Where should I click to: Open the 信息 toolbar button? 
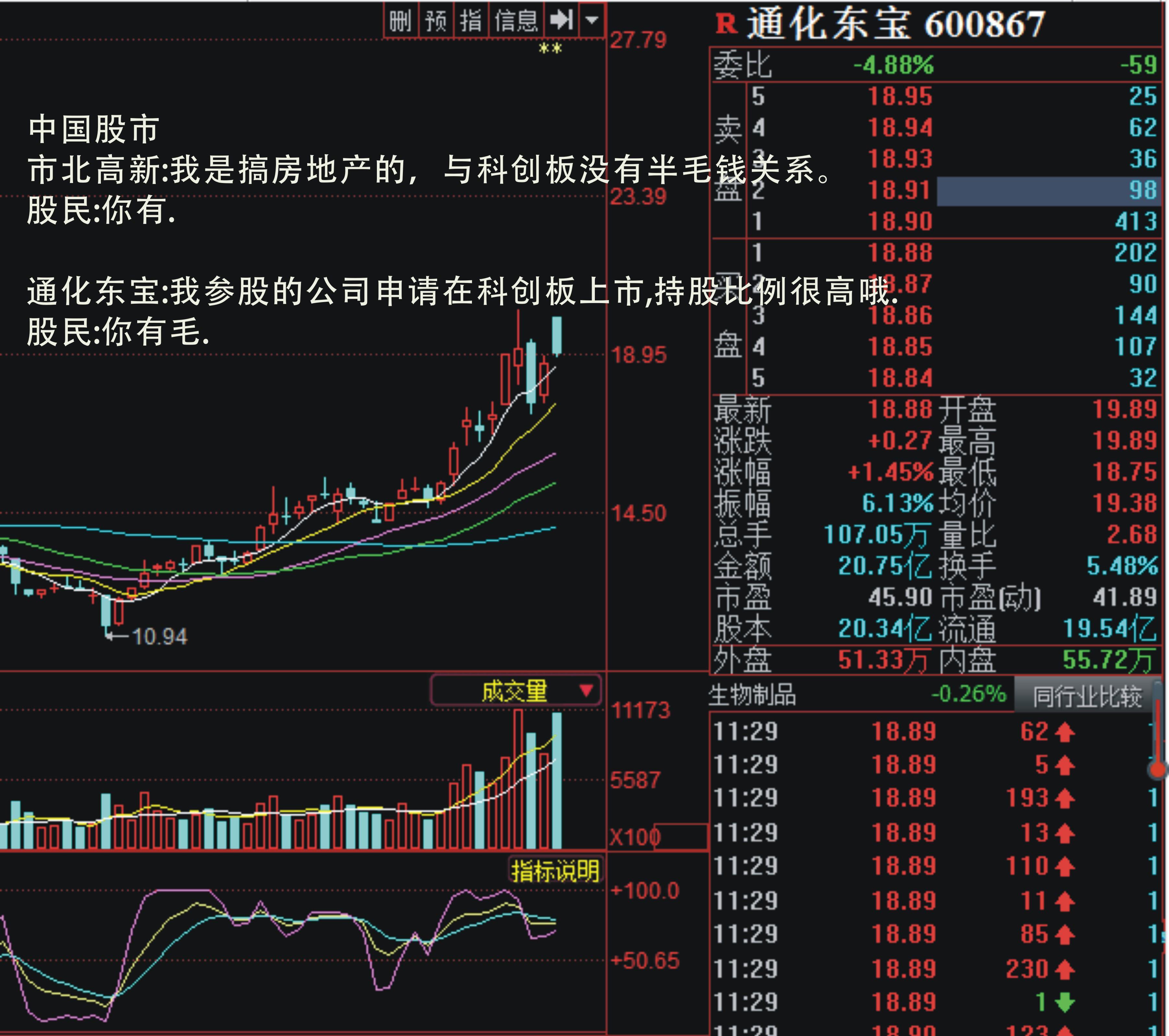(x=516, y=20)
